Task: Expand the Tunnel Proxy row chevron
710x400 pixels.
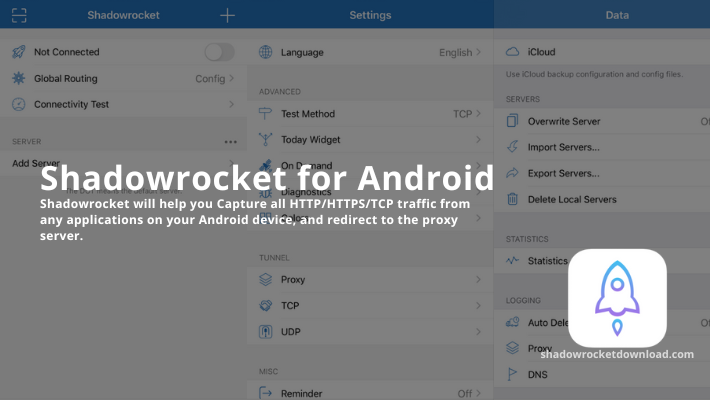Action: coord(478,280)
